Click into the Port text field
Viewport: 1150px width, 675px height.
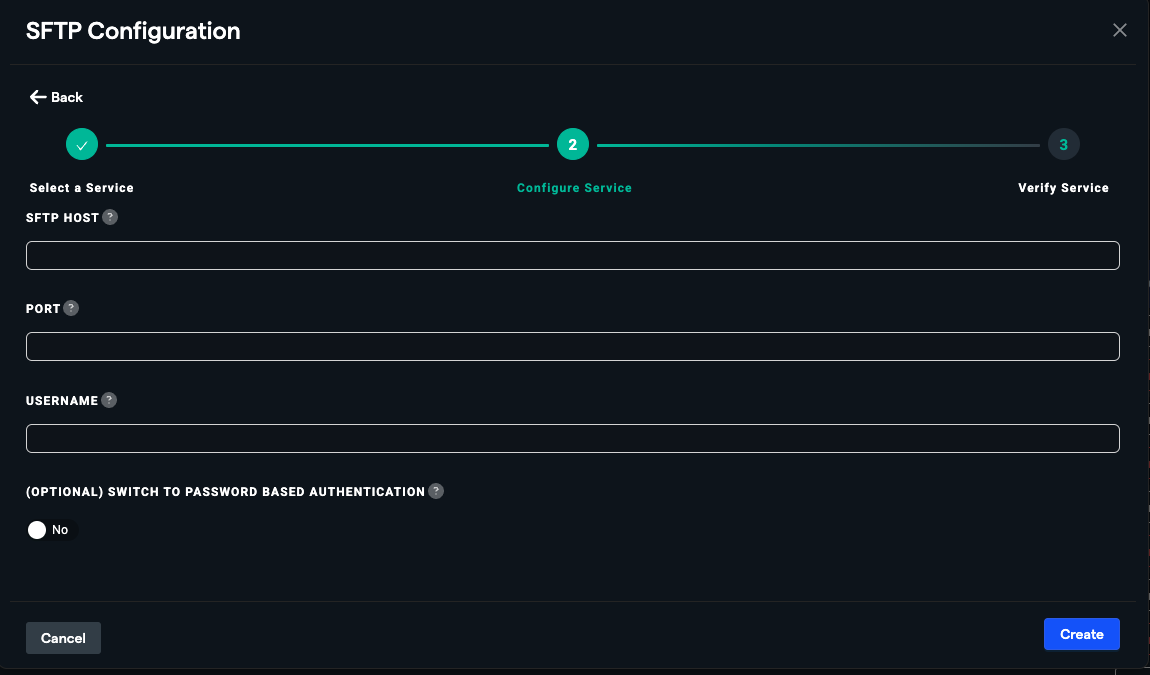pyautogui.click(x=572, y=347)
